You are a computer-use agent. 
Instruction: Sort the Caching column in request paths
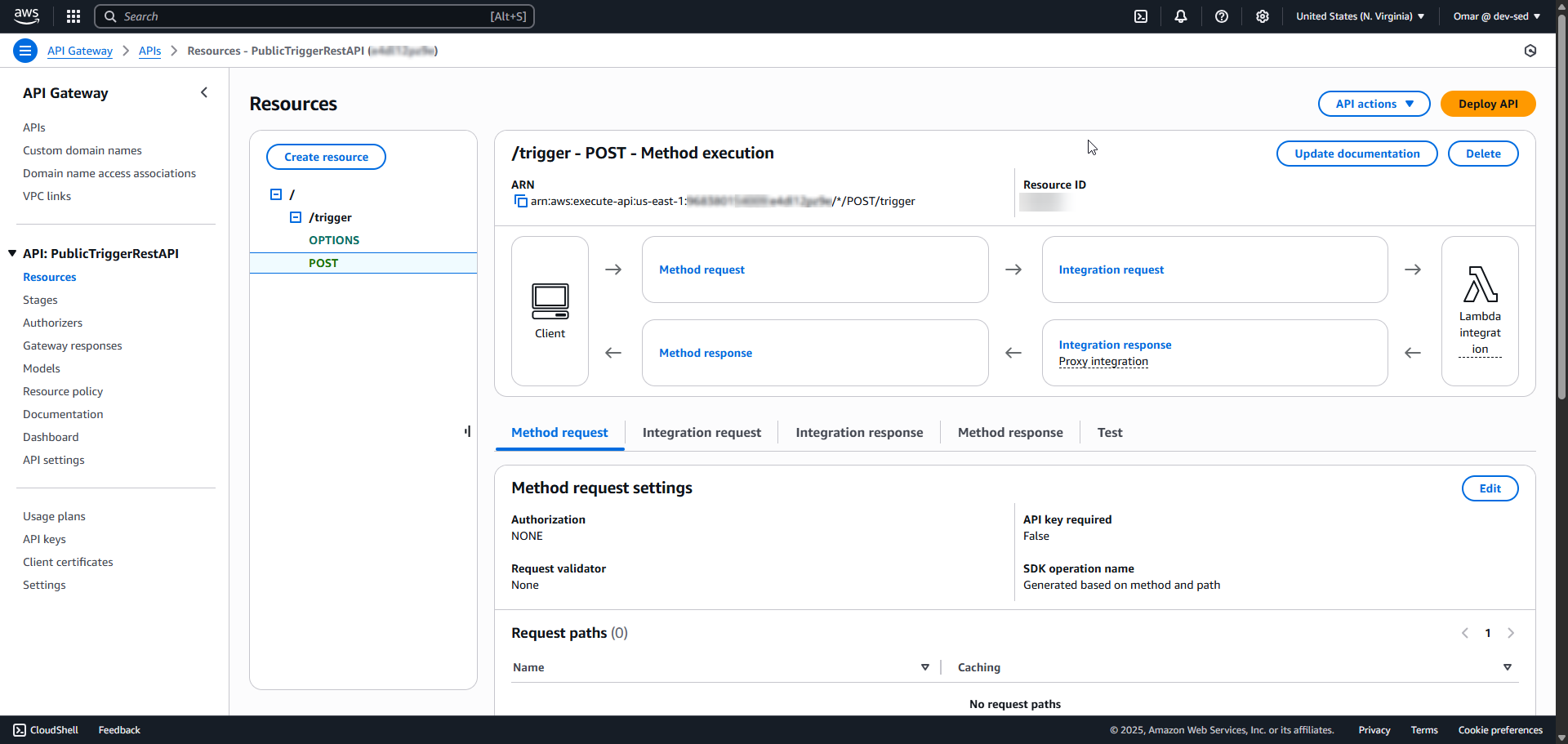(x=1508, y=667)
